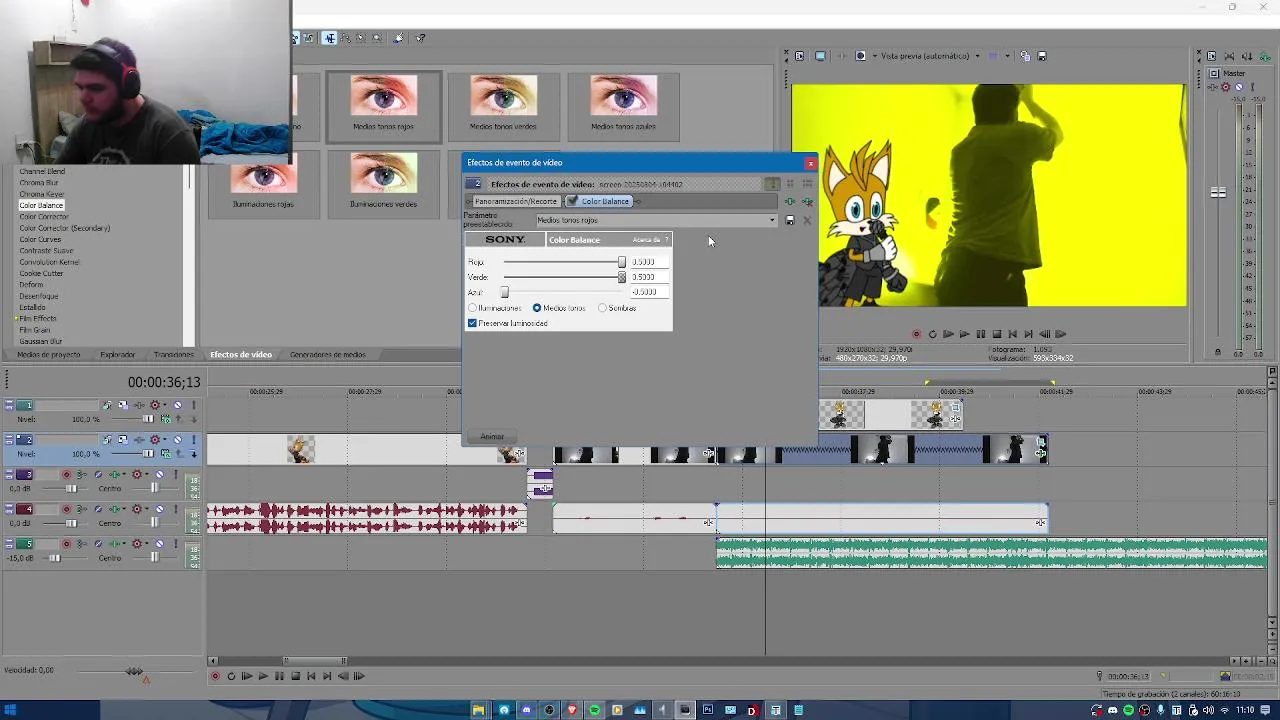The height and width of the screenshot is (720, 1280).
Task: Select Color Corrector in effects list
Action: pos(44,216)
